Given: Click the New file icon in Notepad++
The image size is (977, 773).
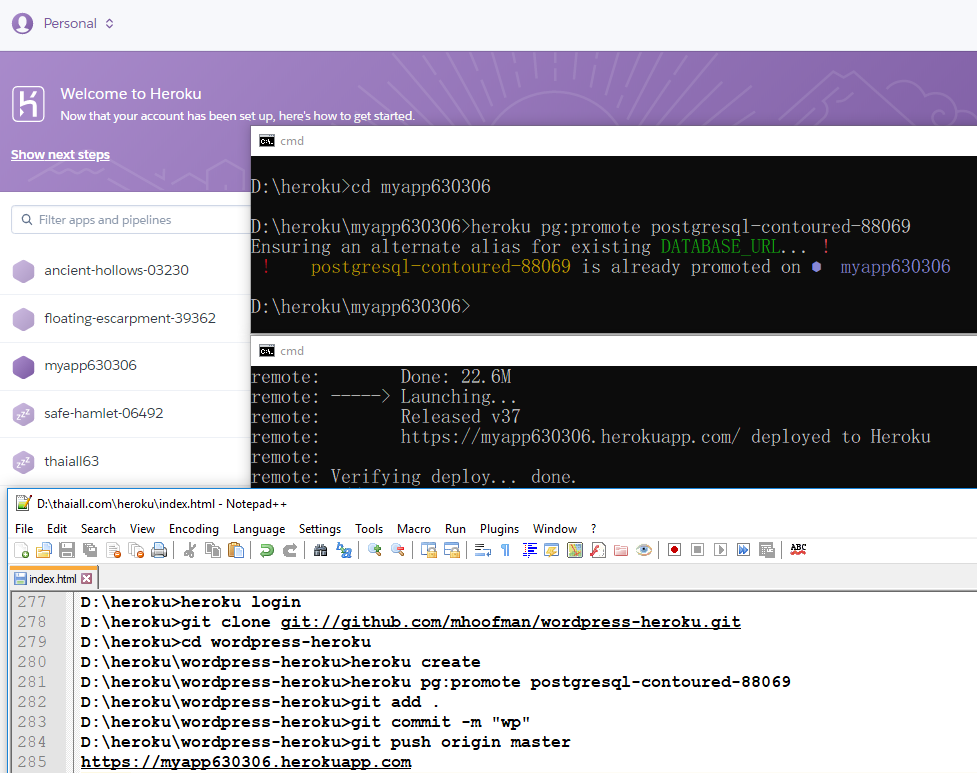Looking at the screenshot, I should (21, 550).
